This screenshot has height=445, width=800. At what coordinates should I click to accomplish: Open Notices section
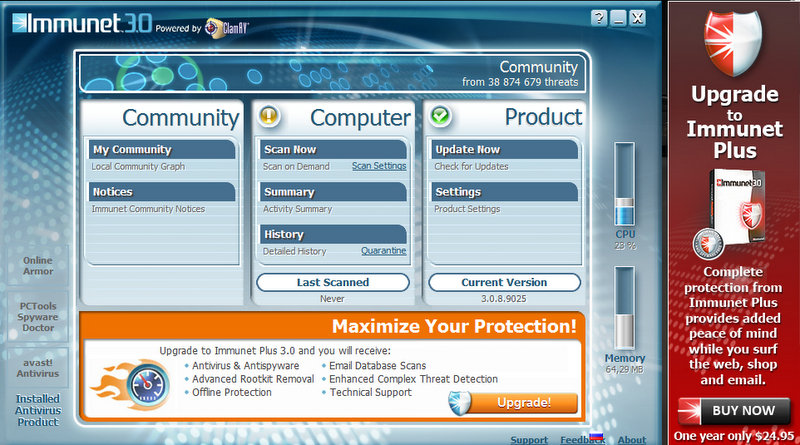[162, 192]
